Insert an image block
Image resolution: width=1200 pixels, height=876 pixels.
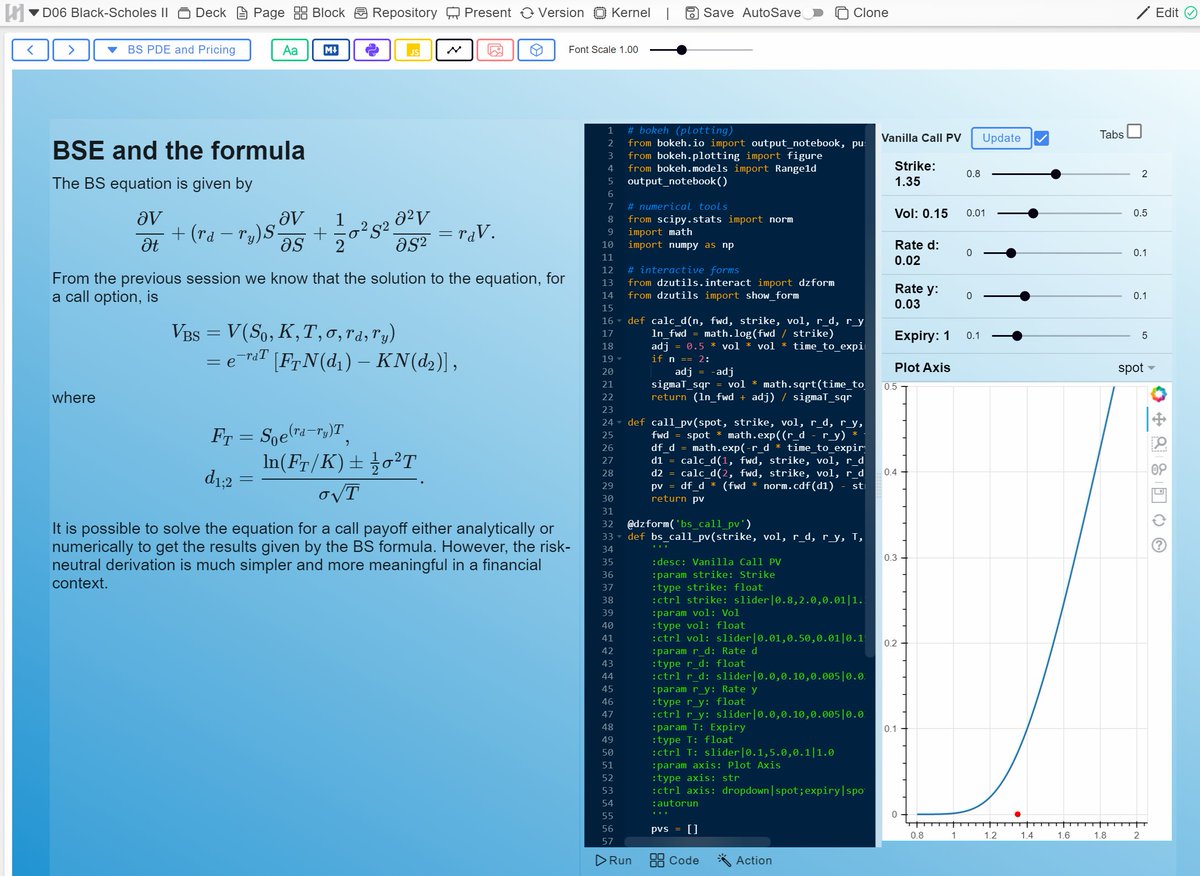(x=495, y=50)
